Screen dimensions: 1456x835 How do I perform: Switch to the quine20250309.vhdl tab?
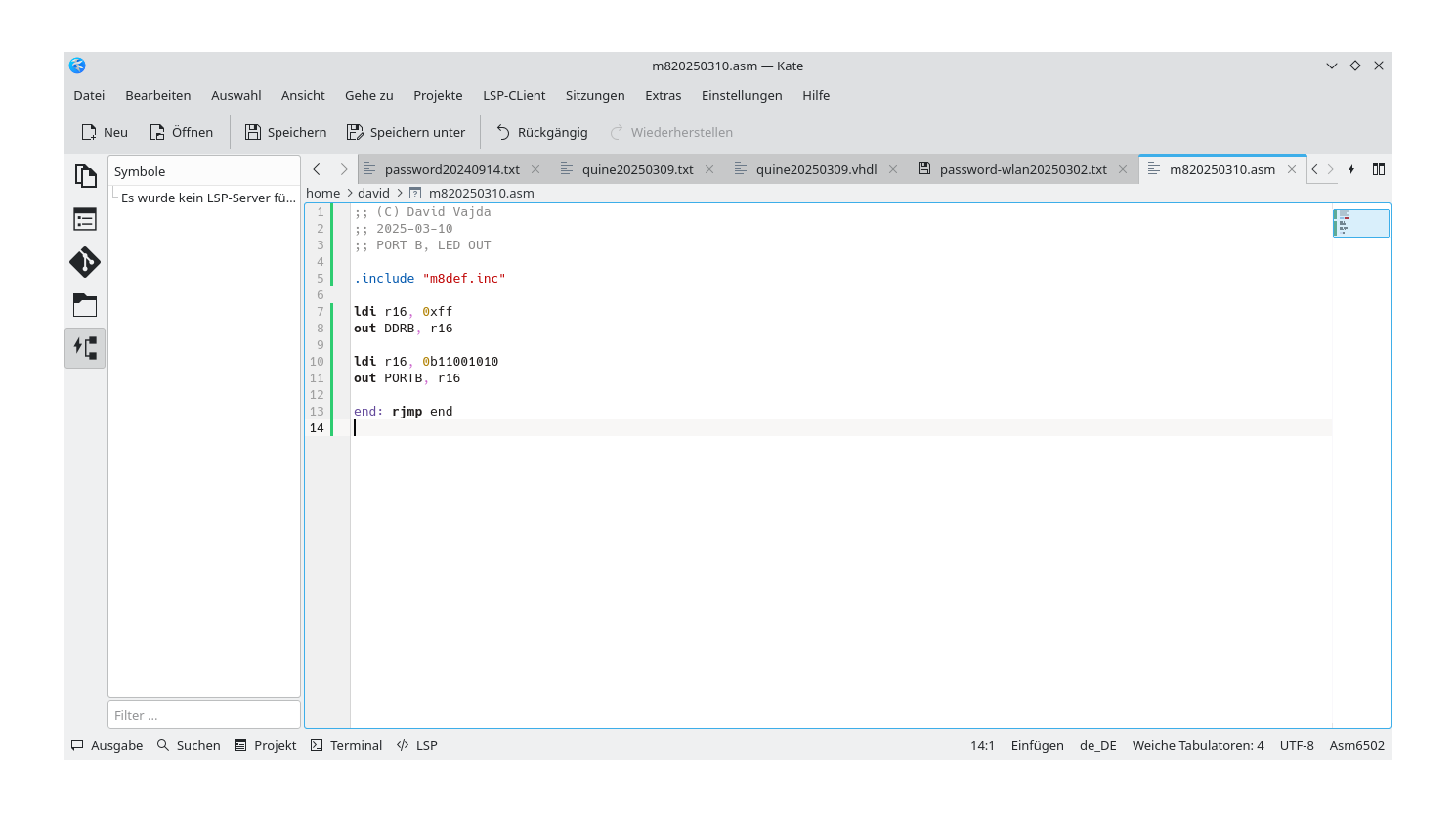[815, 168]
